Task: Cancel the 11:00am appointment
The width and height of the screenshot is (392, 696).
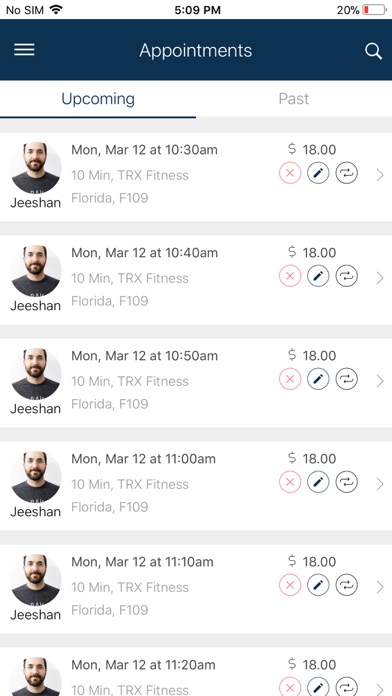Action: (290, 482)
